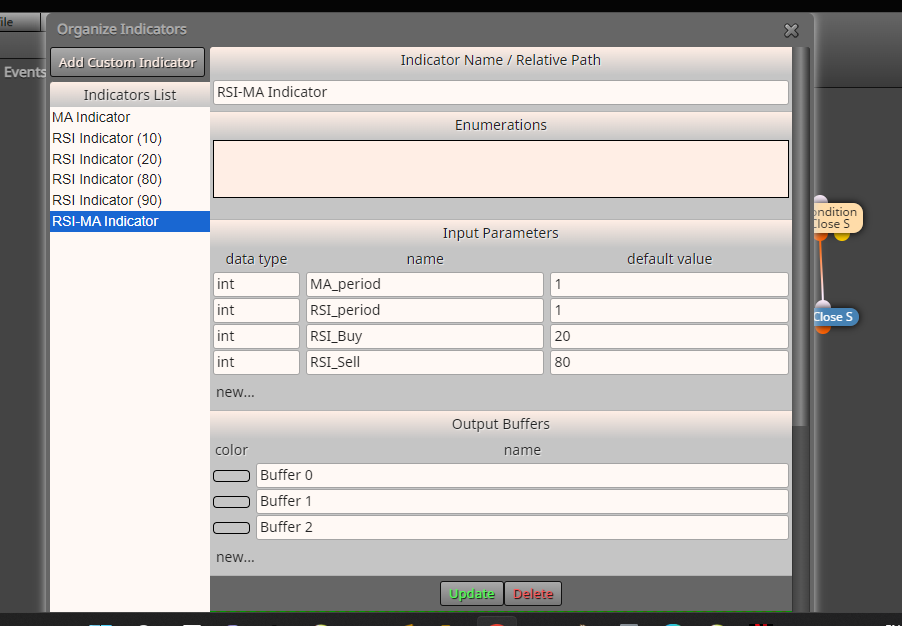Add new input parameter row

click(235, 392)
